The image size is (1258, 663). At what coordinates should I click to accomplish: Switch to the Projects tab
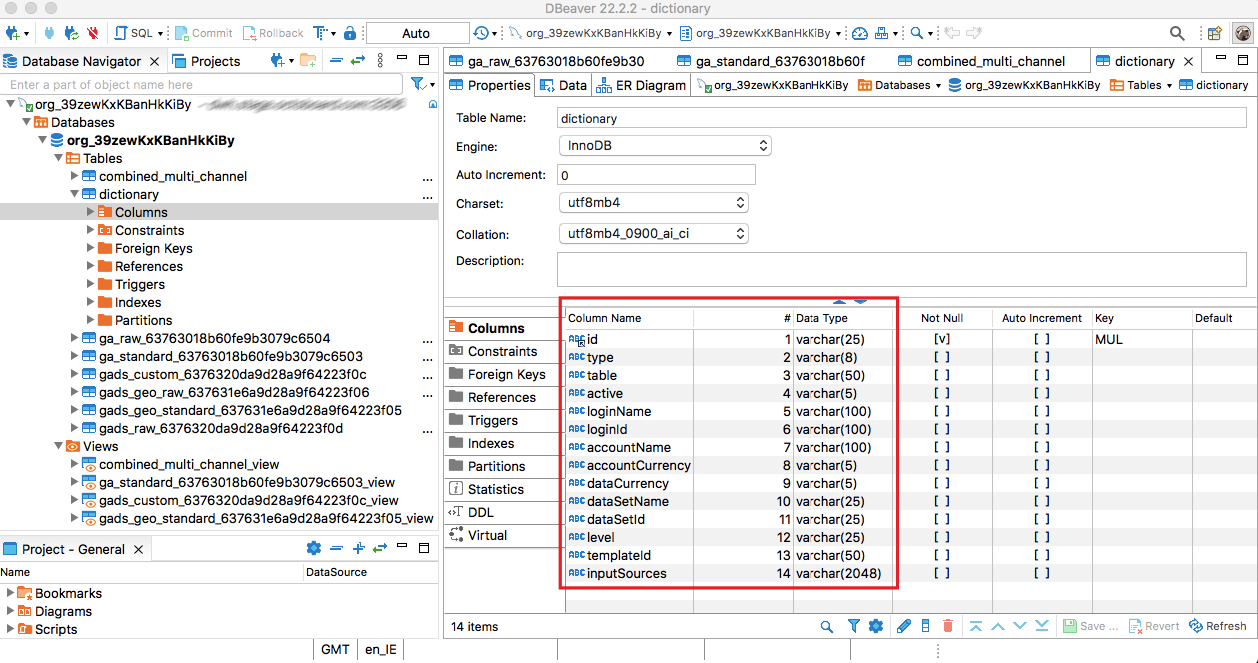click(207, 61)
